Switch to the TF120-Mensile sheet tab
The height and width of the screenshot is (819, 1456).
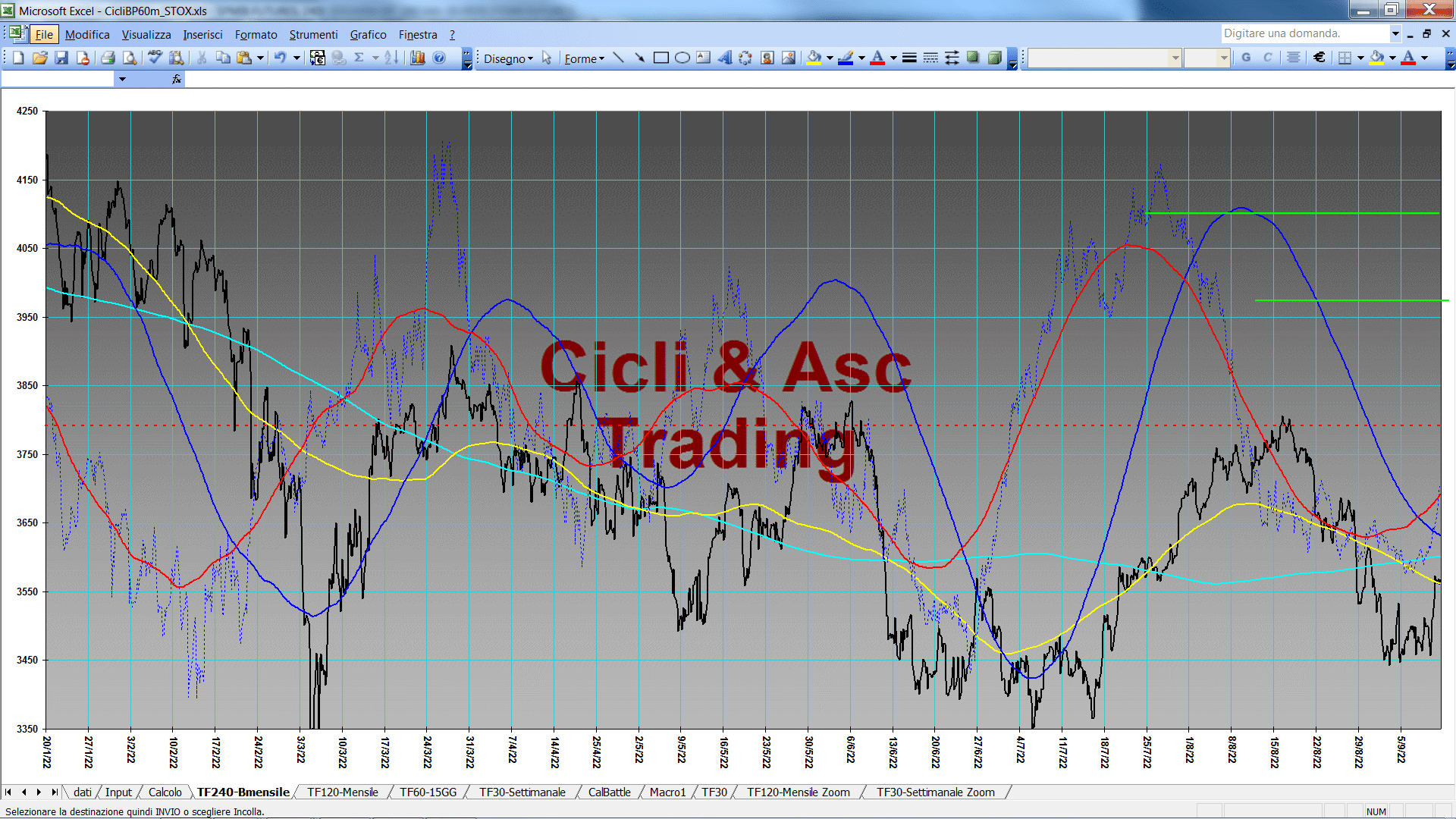coord(343,792)
